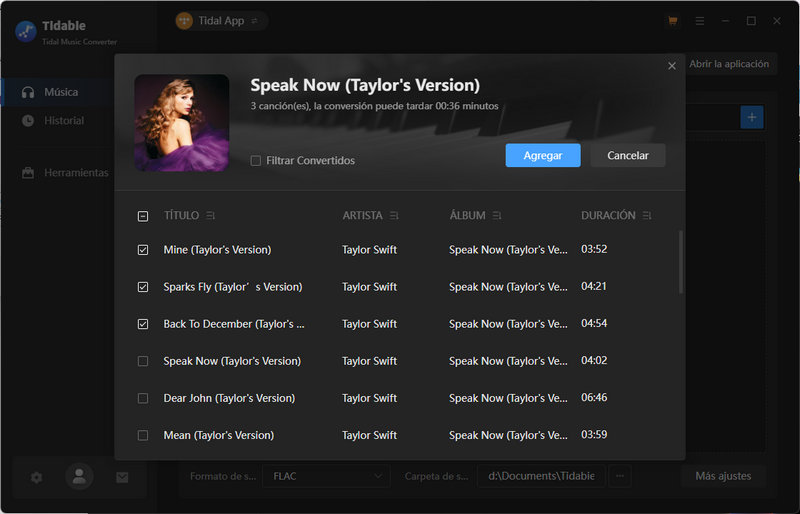Screen dimensions: 800x514
Task: Click duration 03:52 in the Mine row
Action: (594, 250)
